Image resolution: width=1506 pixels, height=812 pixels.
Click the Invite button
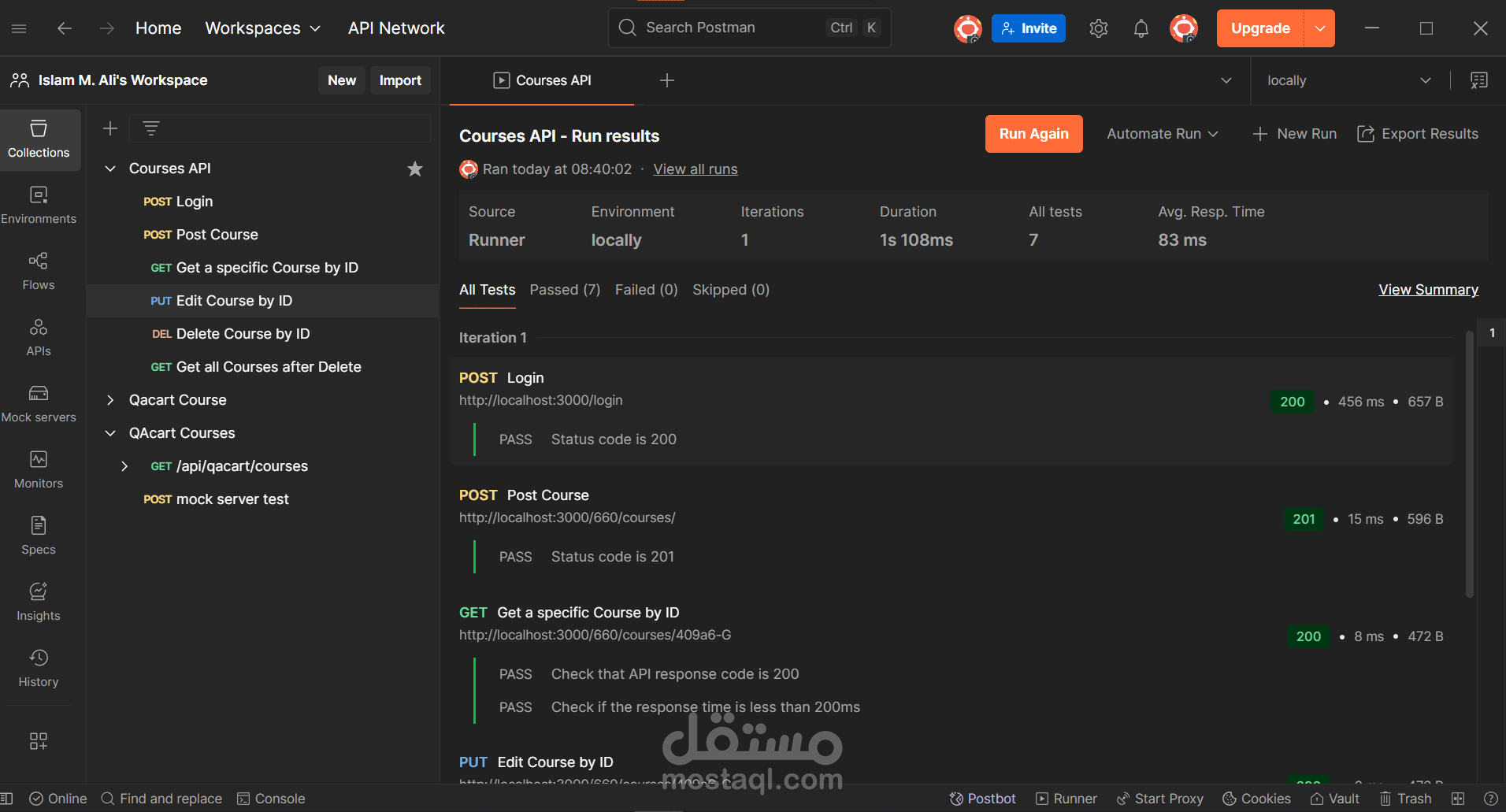click(1029, 28)
